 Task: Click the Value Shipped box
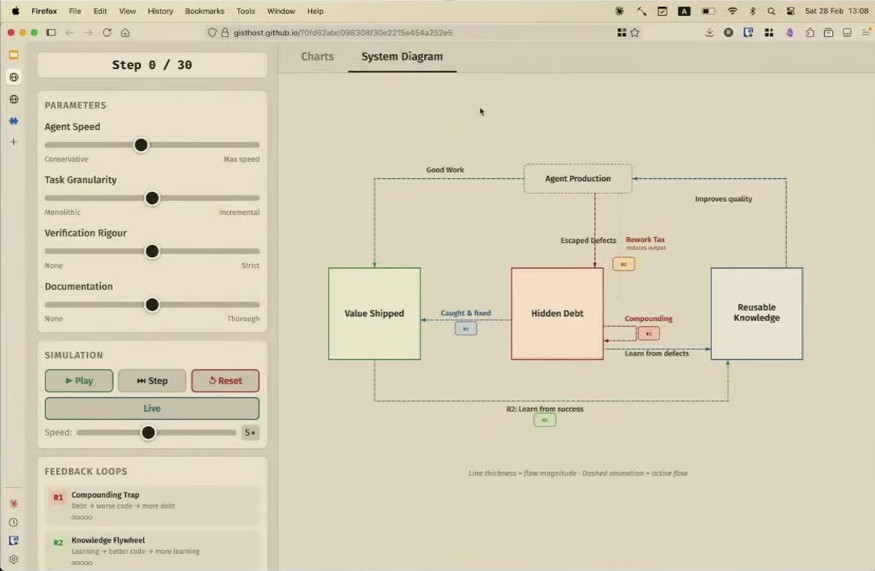click(x=374, y=314)
